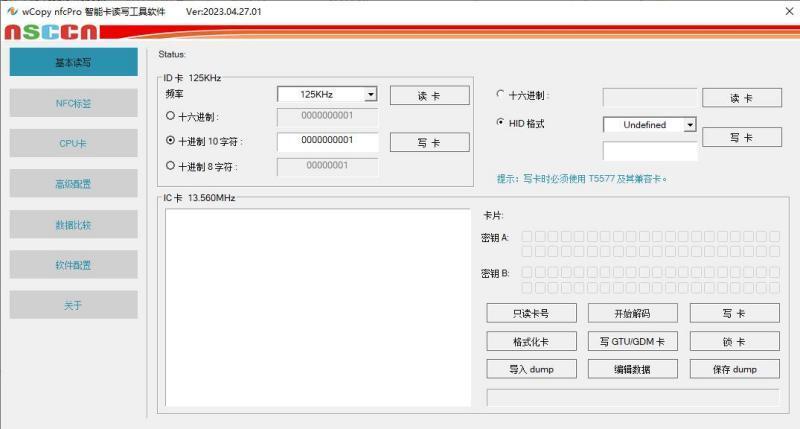Click the first 密钥 A key box
This screenshot has height=429, width=800.
527,237
